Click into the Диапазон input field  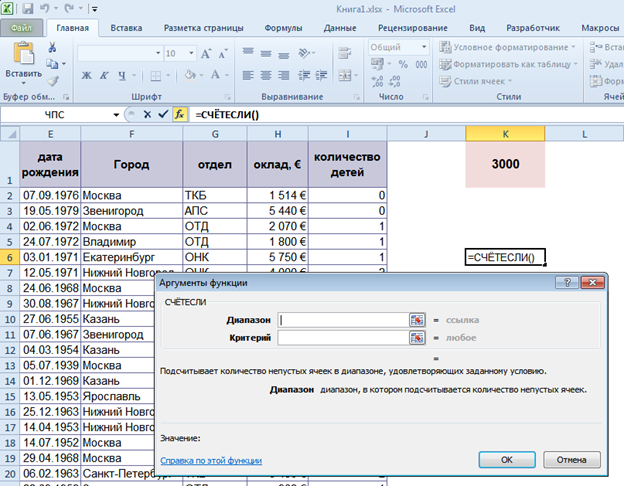[342, 320]
